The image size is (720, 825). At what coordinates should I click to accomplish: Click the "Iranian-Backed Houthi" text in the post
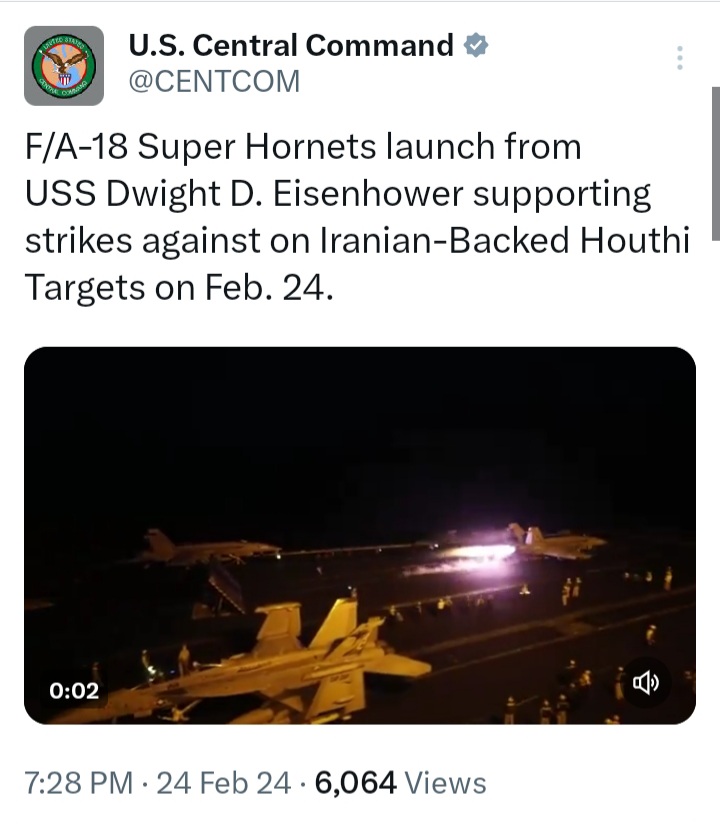click(505, 240)
